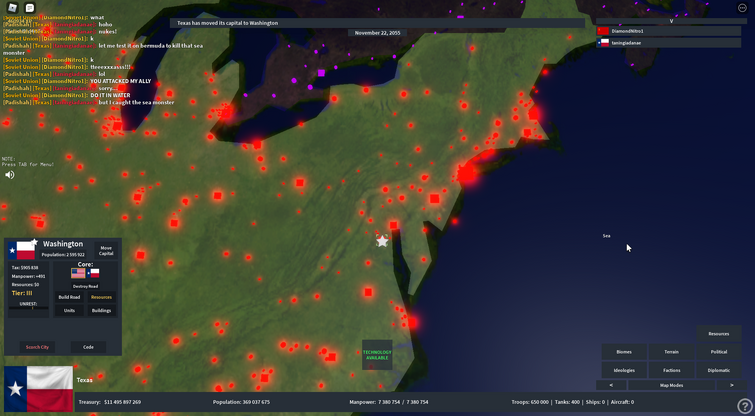Switch to Diplomatic map mode
Viewport: 755px width, 416px height.
point(719,370)
